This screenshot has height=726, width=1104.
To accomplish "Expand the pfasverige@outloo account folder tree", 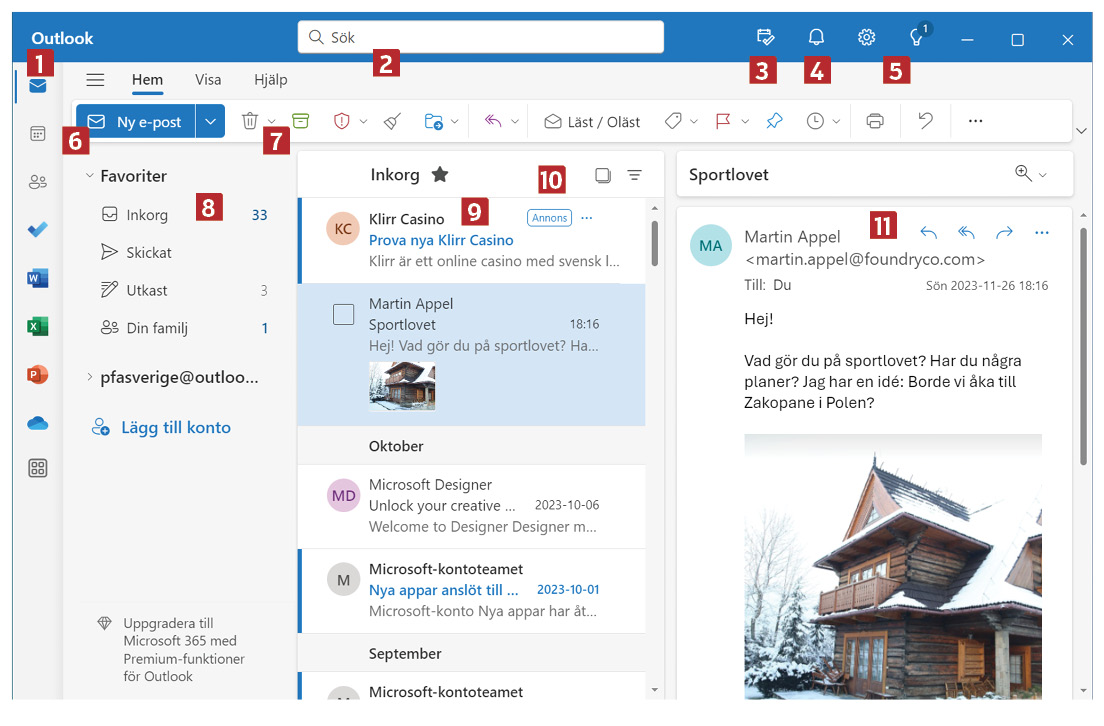I will [89, 377].
